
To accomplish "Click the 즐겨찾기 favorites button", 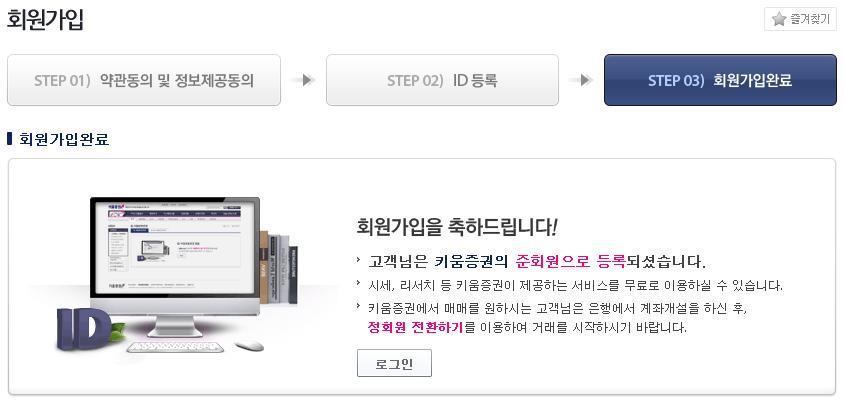I will pos(800,19).
